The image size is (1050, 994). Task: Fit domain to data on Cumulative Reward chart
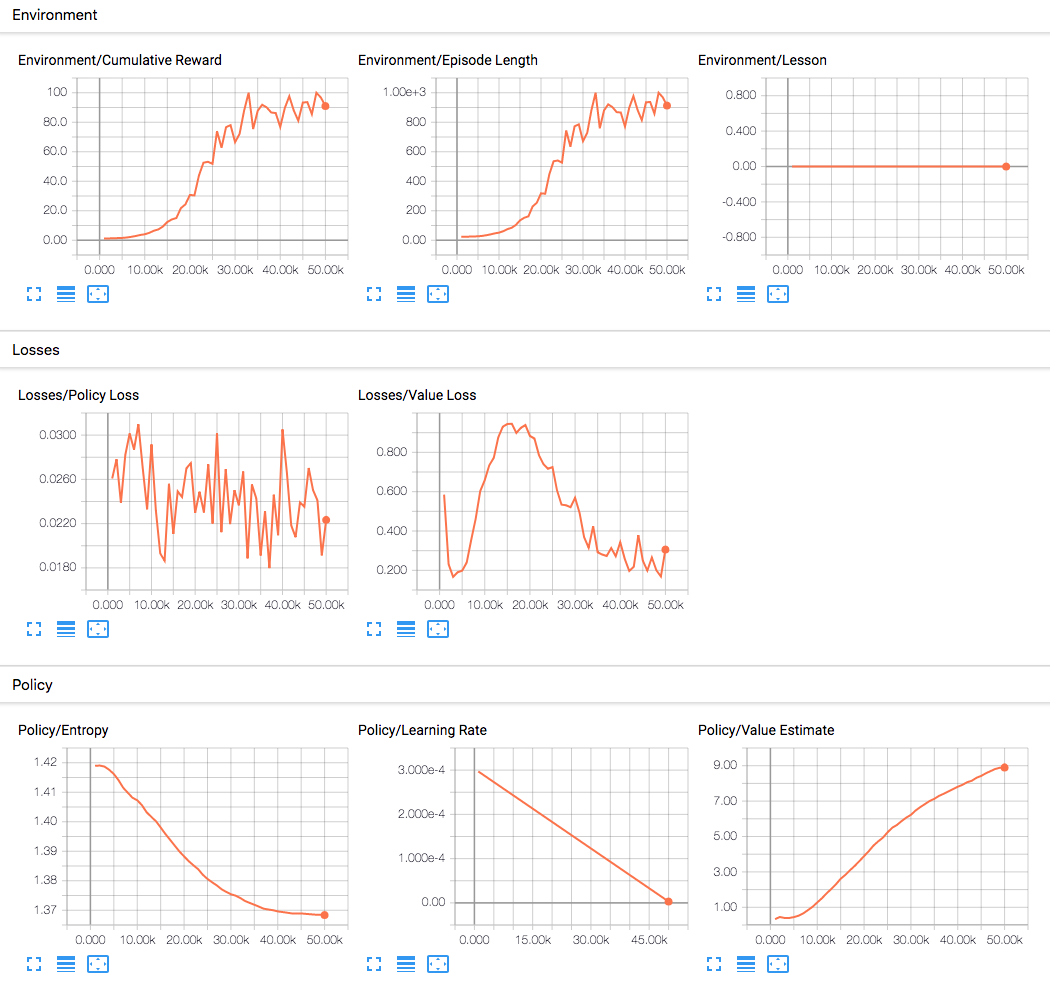click(x=98, y=294)
